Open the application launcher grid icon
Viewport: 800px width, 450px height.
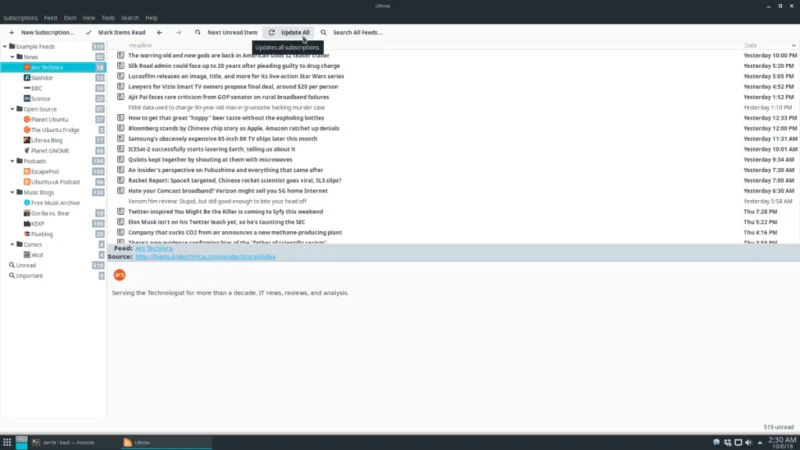pos(7,442)
